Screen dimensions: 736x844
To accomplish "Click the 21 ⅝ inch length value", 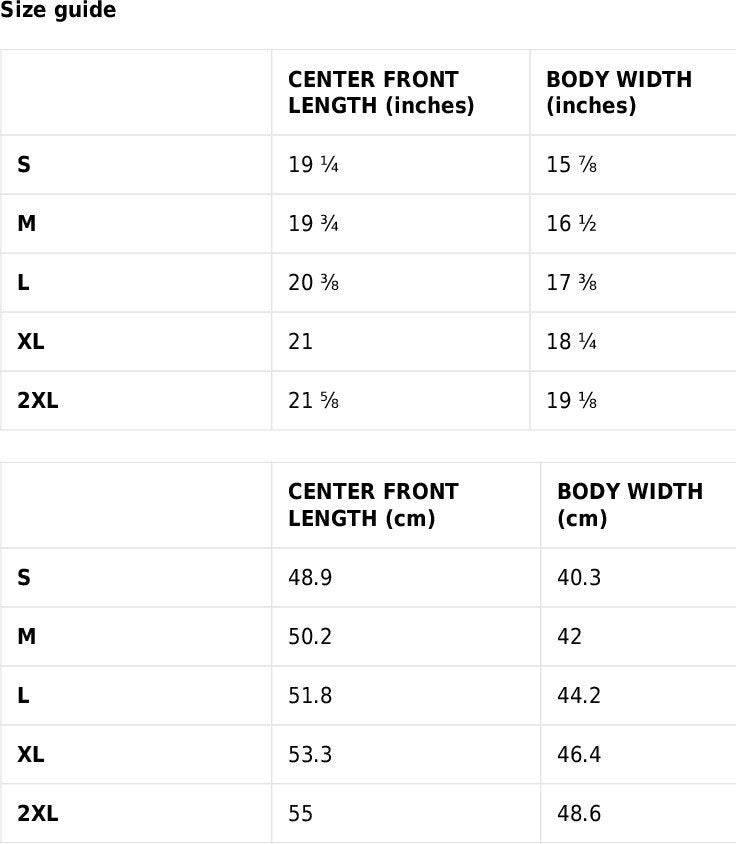I will [x=314, y=401].
